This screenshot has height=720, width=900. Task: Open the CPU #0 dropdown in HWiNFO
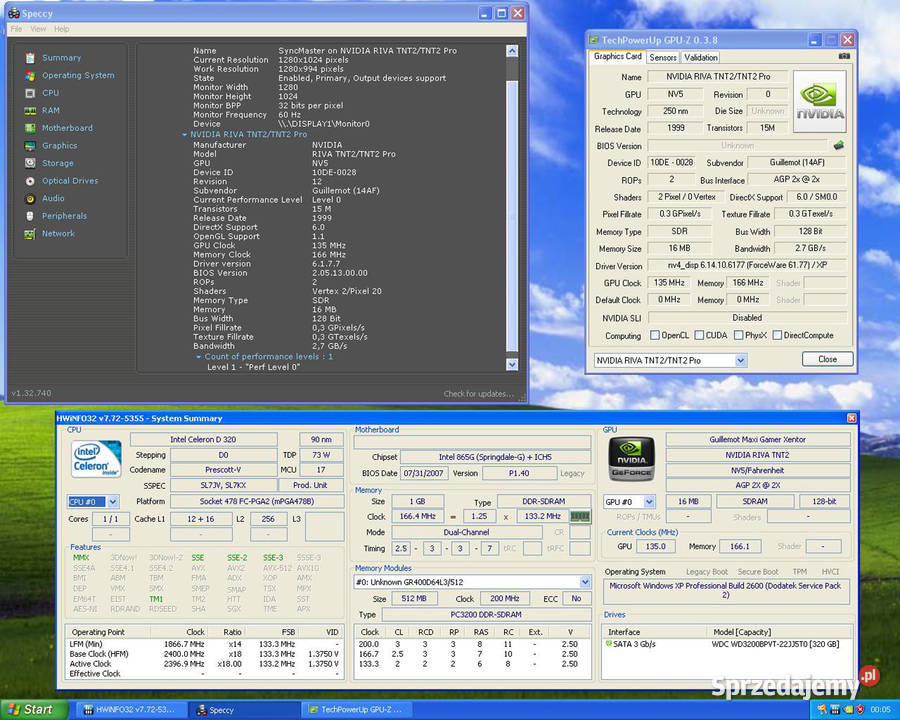(x=112, y=502)
